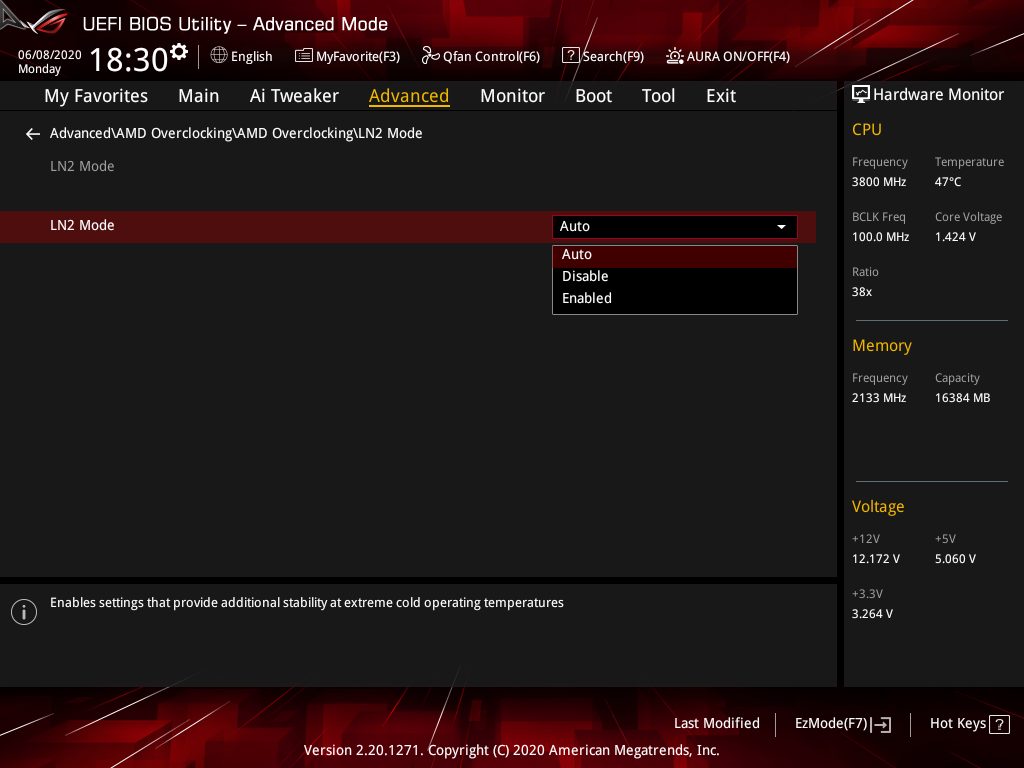Click BCLK Freq value 100.0 MHz
Image resolution: width=1024 pixels, height=768 pixels.
880,237
